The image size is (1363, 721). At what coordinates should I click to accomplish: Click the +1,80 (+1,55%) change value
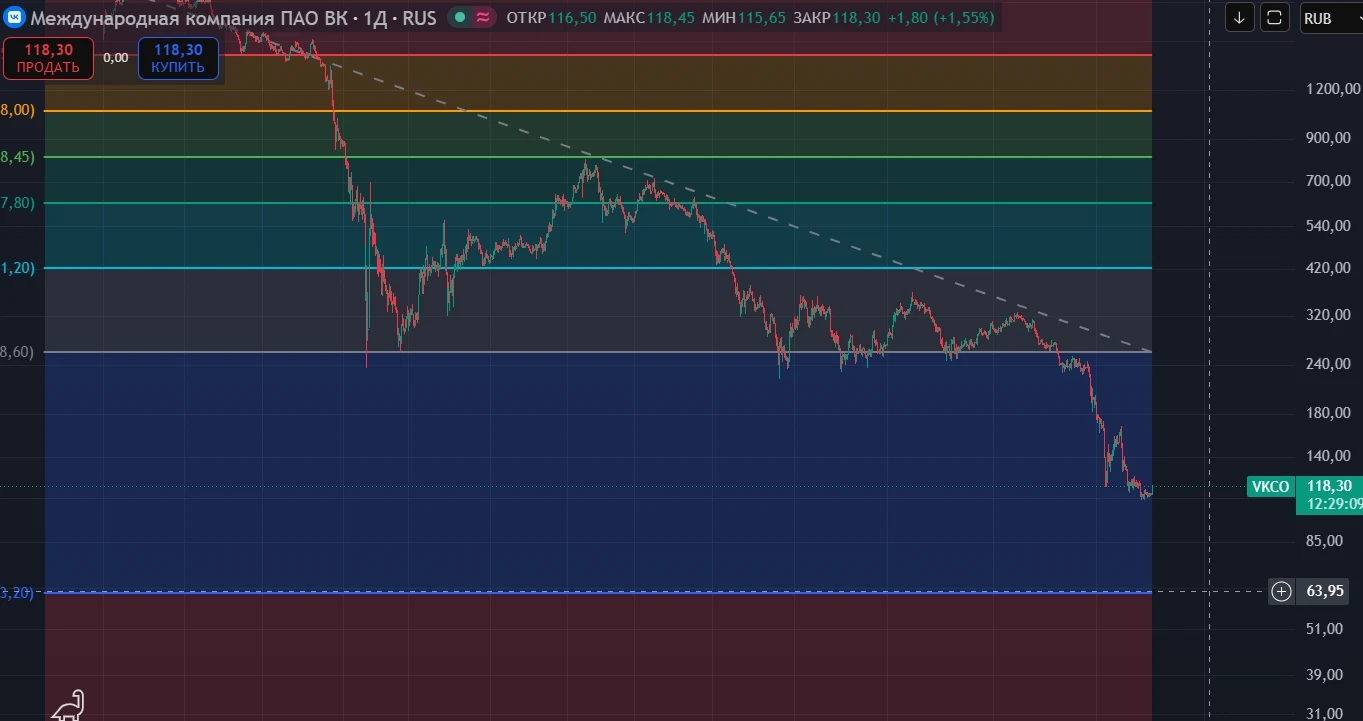coord(940,17)
